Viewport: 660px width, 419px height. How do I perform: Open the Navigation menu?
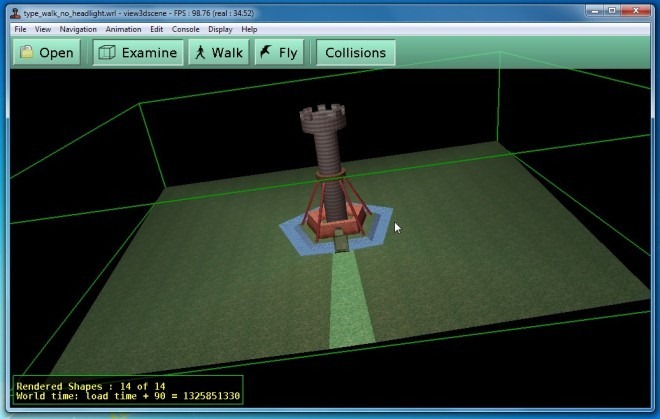coord(78,29)
